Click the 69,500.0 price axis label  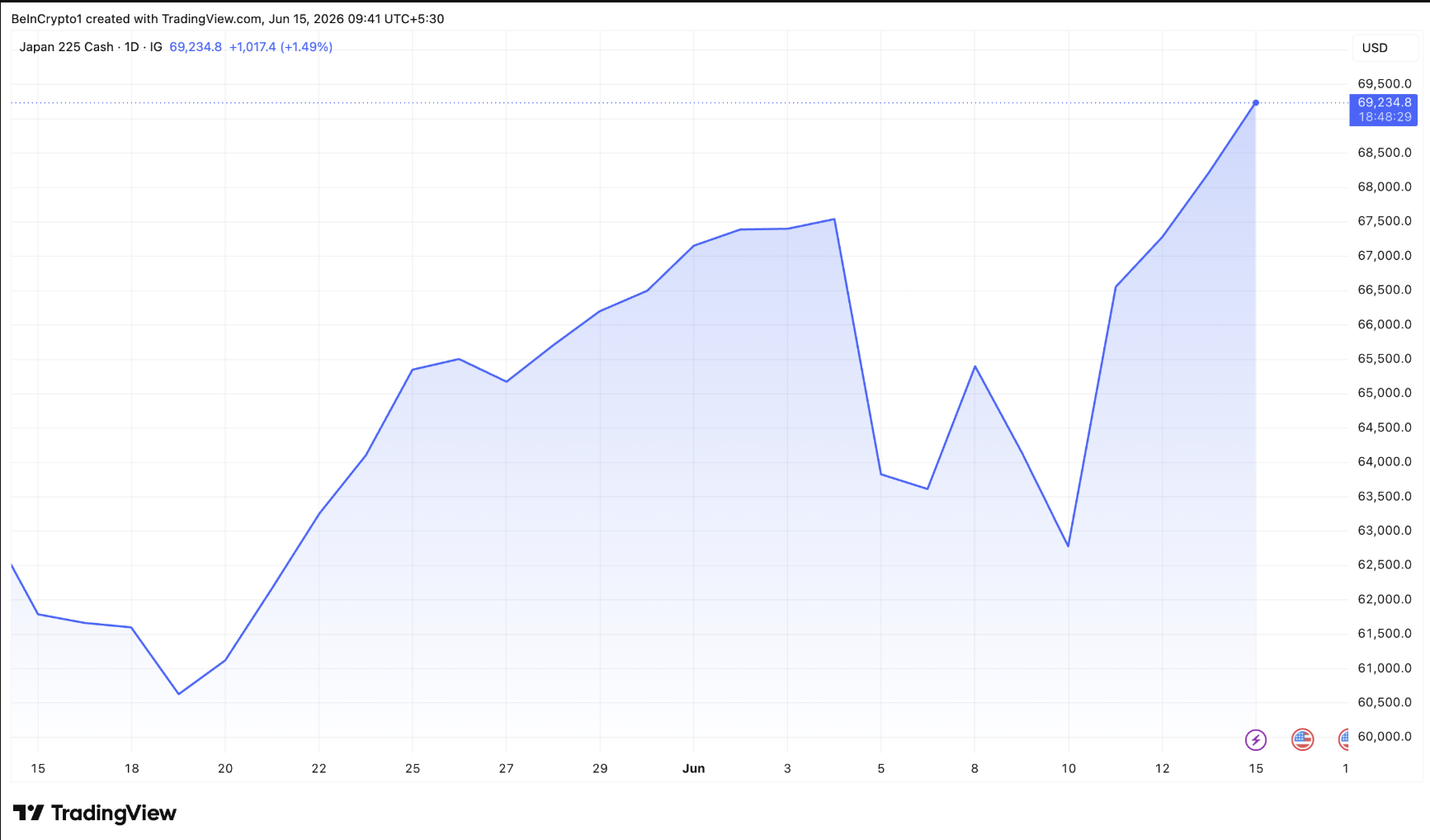1385,83
